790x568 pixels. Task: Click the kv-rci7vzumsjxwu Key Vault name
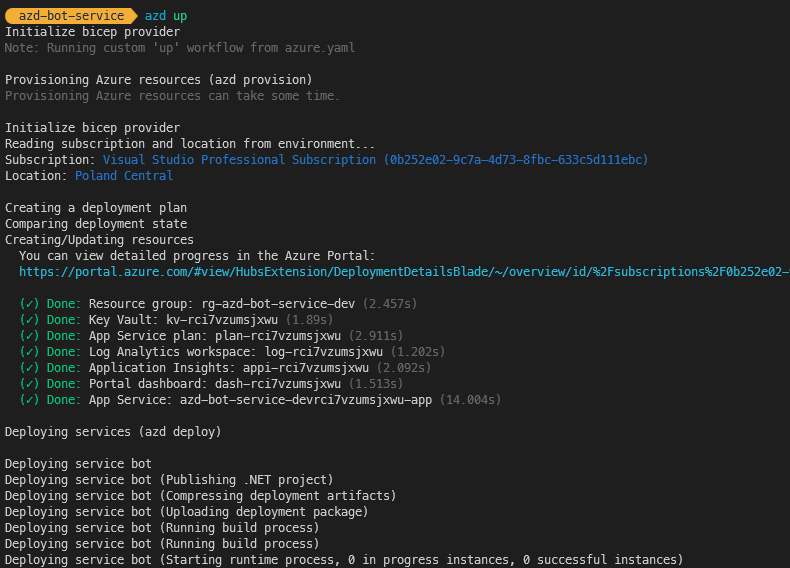coord(222,320)
